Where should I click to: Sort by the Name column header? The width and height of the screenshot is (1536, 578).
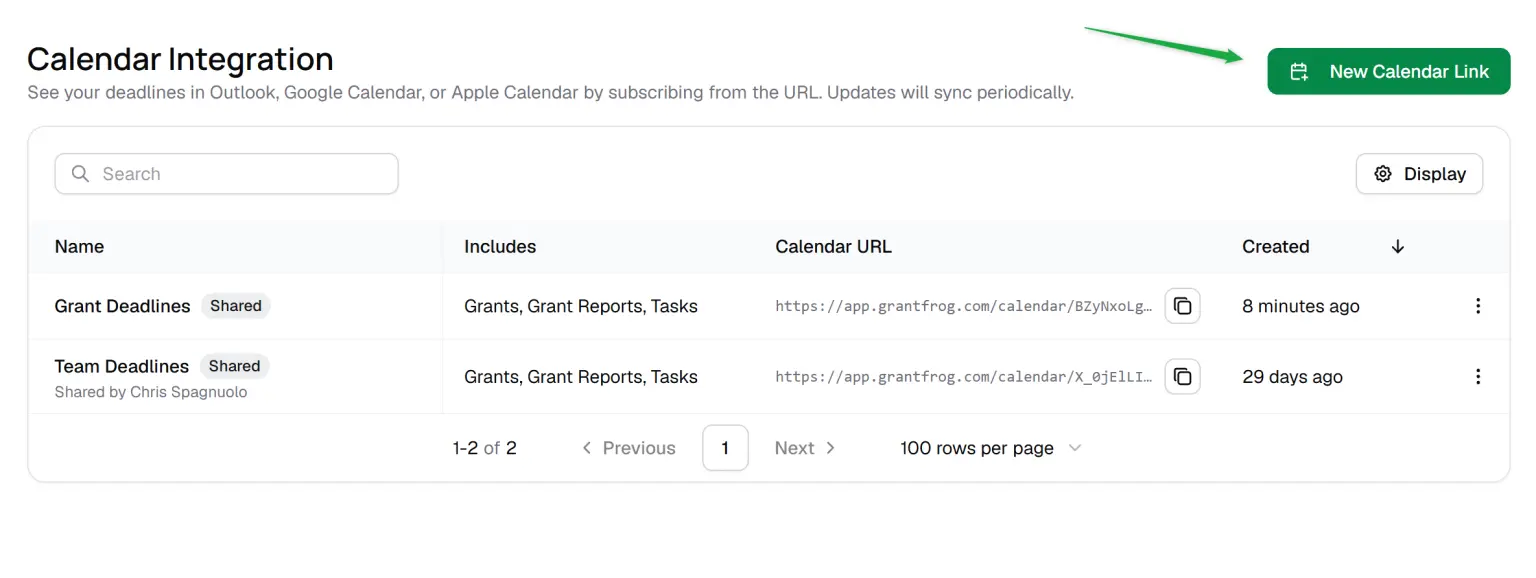[x=79, y=246]
